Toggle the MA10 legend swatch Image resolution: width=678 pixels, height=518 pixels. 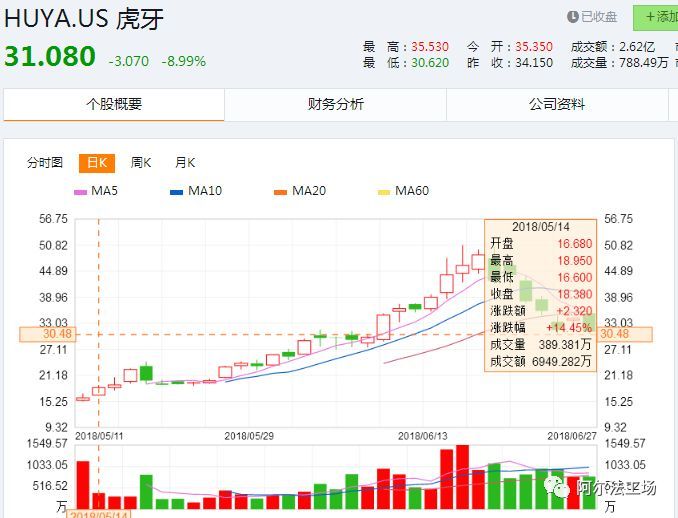pyautogui.click(x=176, y=192)
